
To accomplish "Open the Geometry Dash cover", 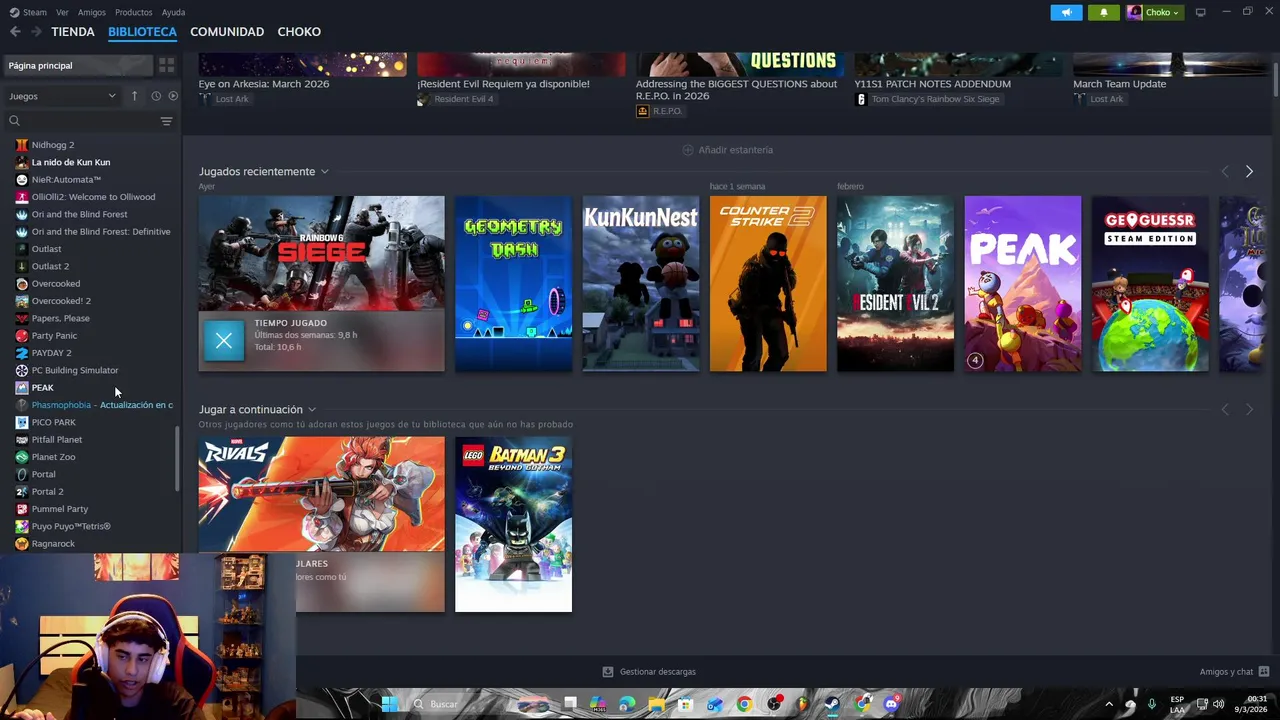I will 513,284.
